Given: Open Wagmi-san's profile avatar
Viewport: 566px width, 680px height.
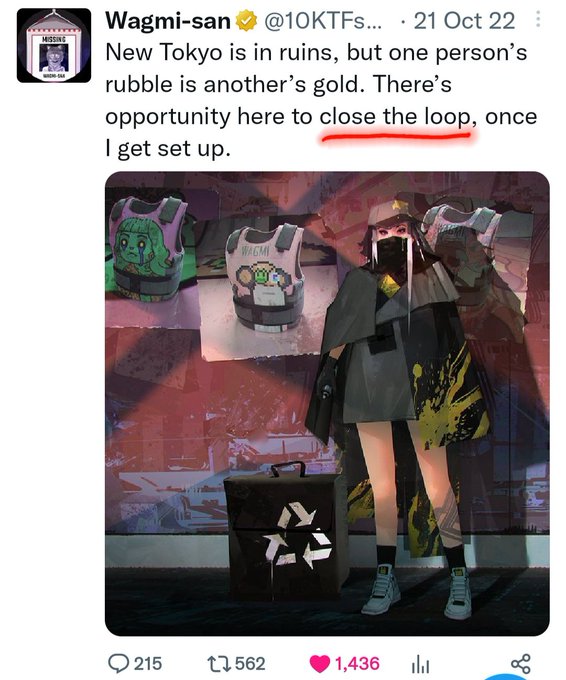Looking at the screenshot, I should point(54,46).
